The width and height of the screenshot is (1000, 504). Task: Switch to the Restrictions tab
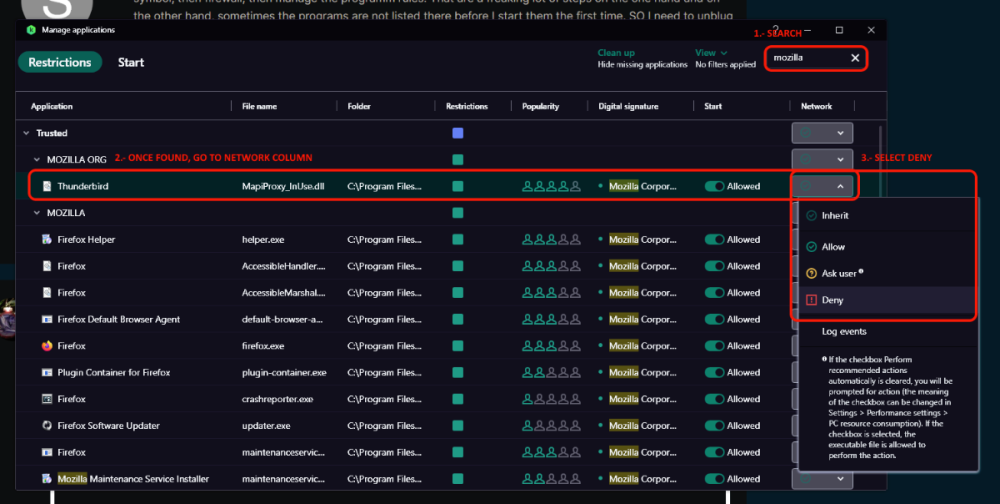[x=60, y=62]
